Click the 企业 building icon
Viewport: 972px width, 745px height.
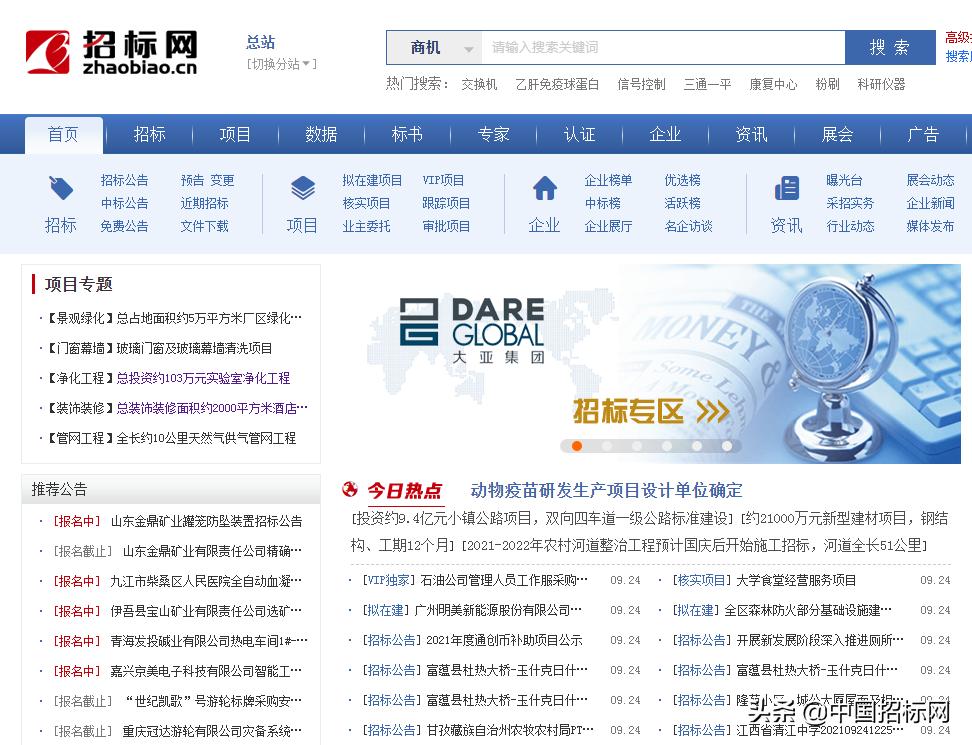[544, 190]
